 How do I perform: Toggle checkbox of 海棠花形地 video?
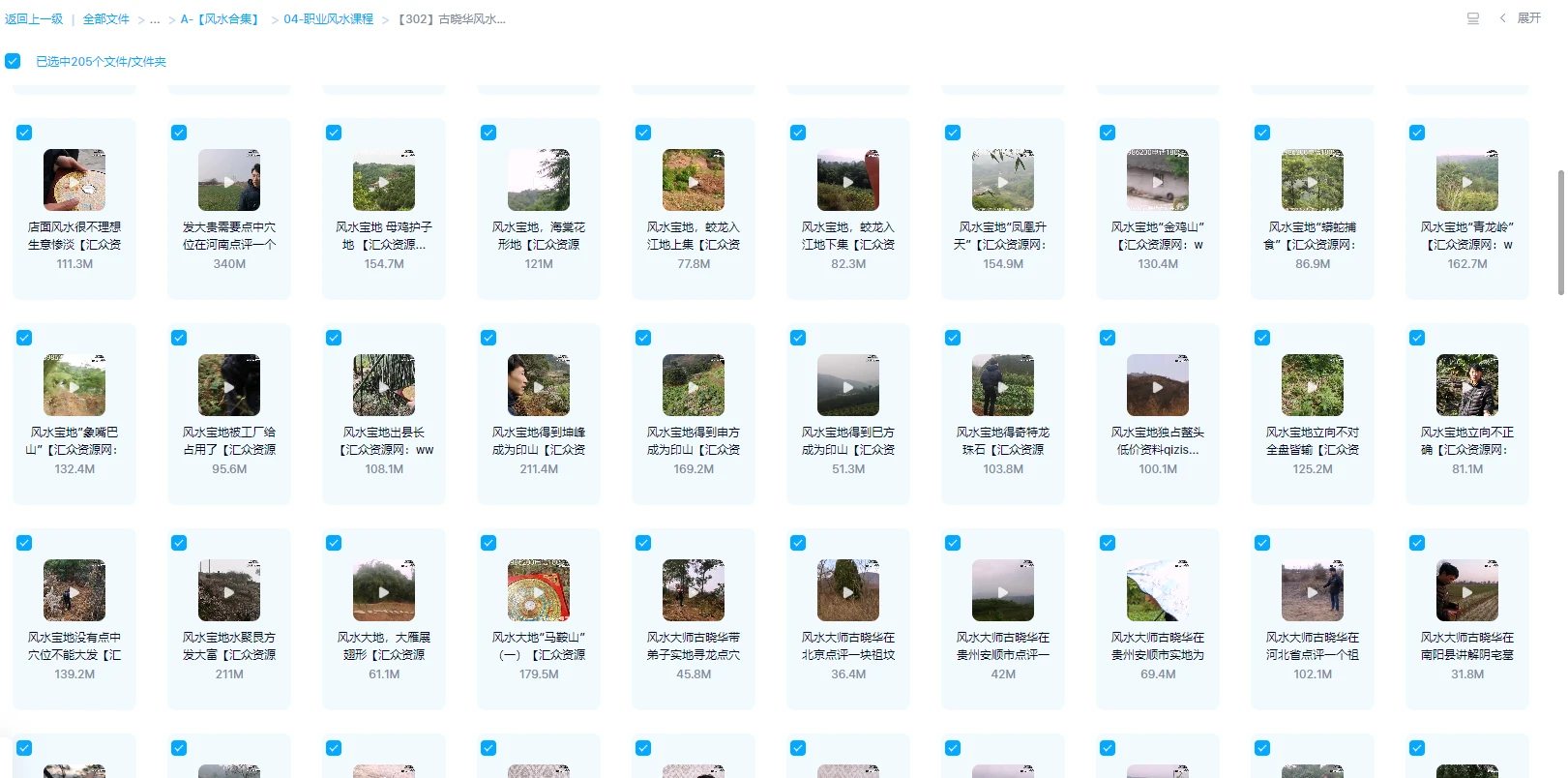click(x=488, y=133)
